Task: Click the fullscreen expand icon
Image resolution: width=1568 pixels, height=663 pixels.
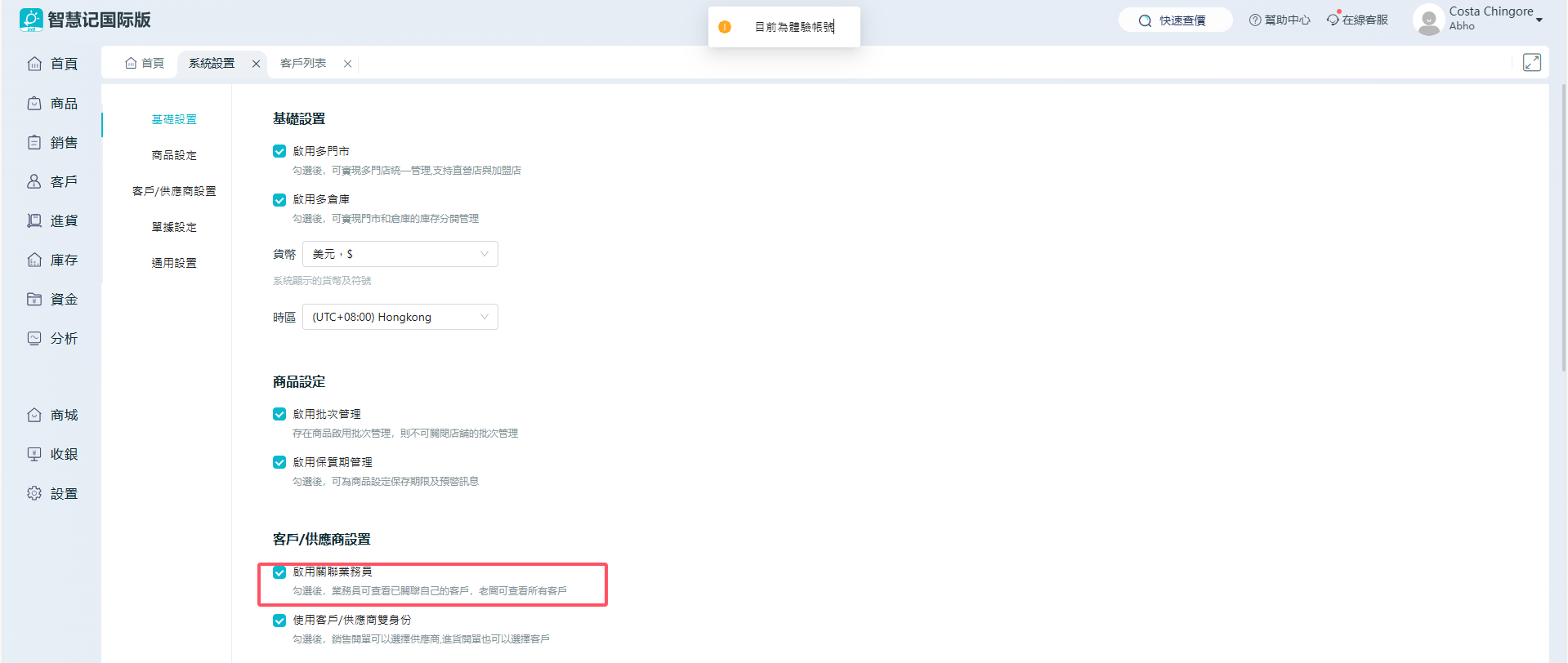Action: 1531,63
